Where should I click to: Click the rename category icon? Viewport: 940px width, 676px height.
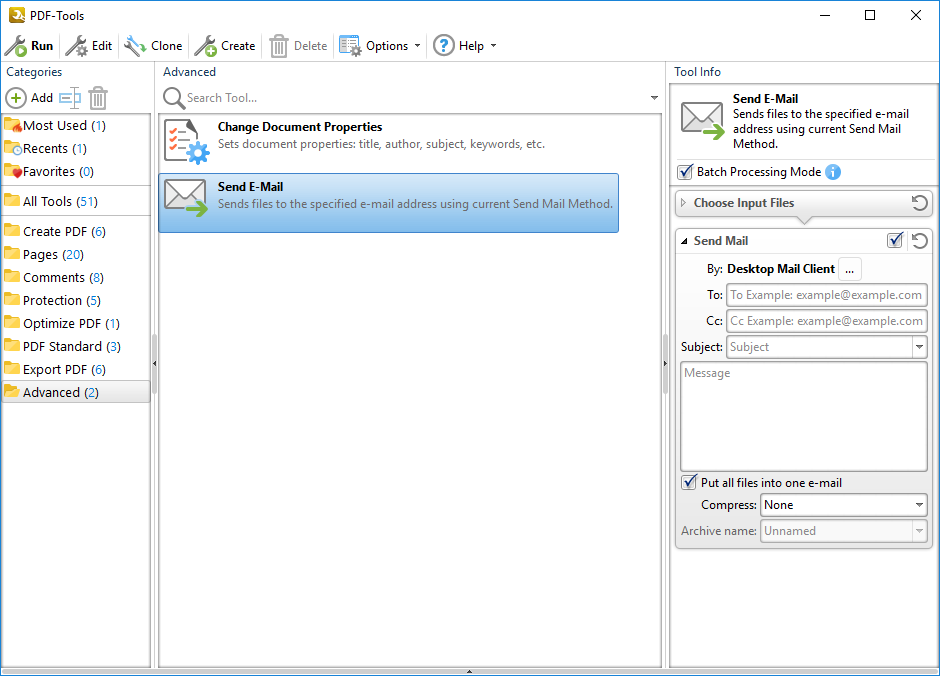pos(69,98)
